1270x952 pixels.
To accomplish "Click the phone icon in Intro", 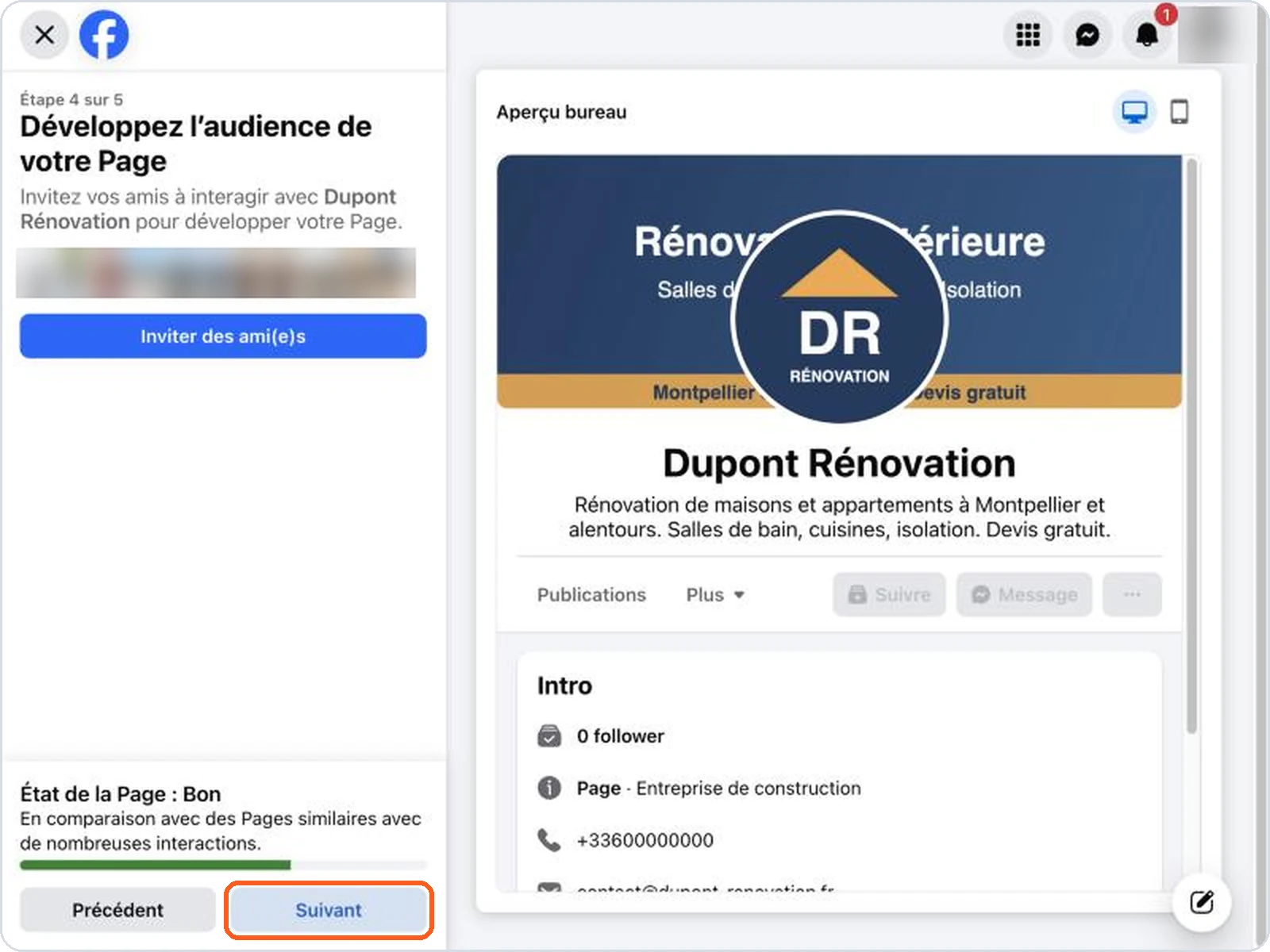I will click(549, 840).
